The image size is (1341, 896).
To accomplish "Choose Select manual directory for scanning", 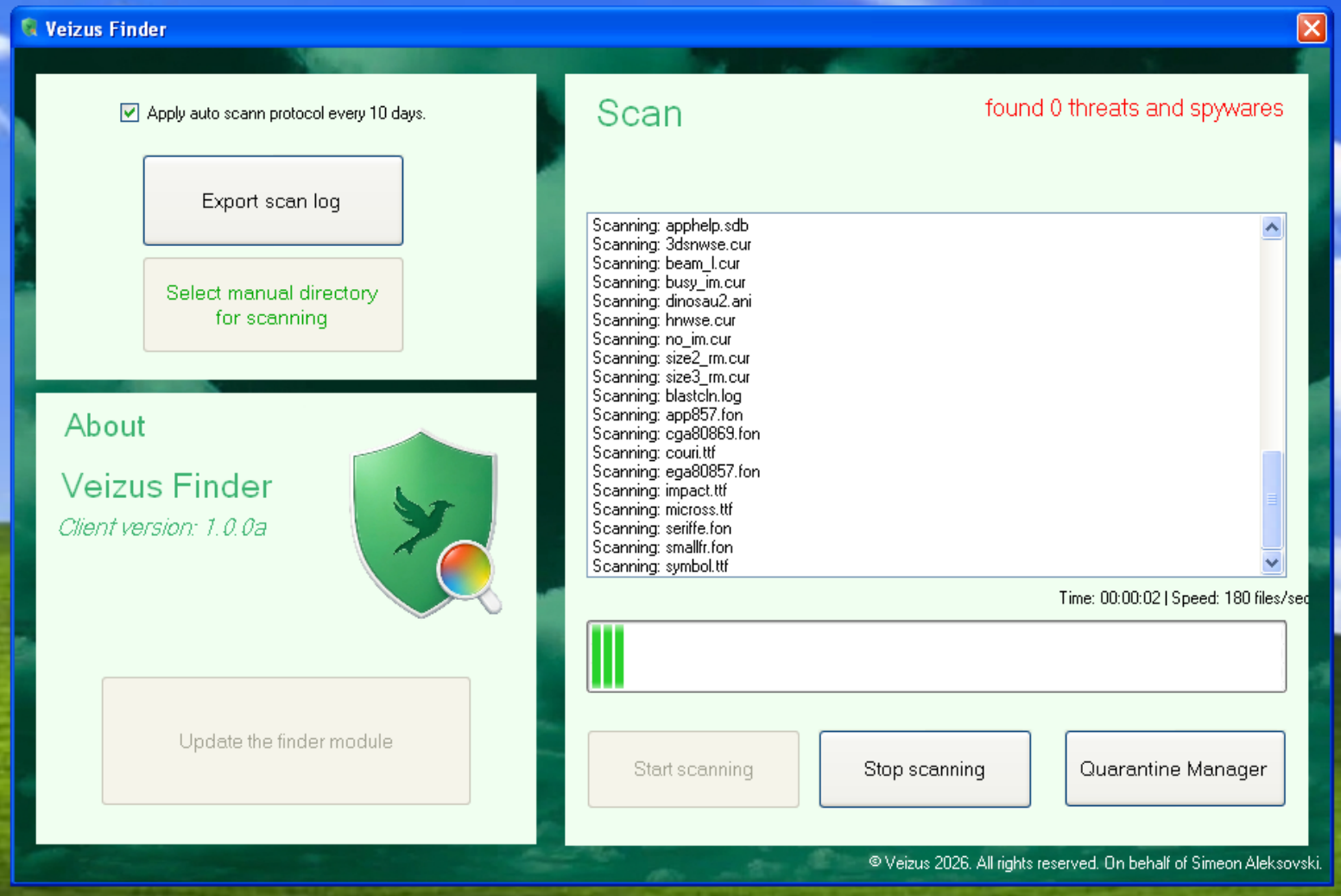I will [x=273, y=305].
